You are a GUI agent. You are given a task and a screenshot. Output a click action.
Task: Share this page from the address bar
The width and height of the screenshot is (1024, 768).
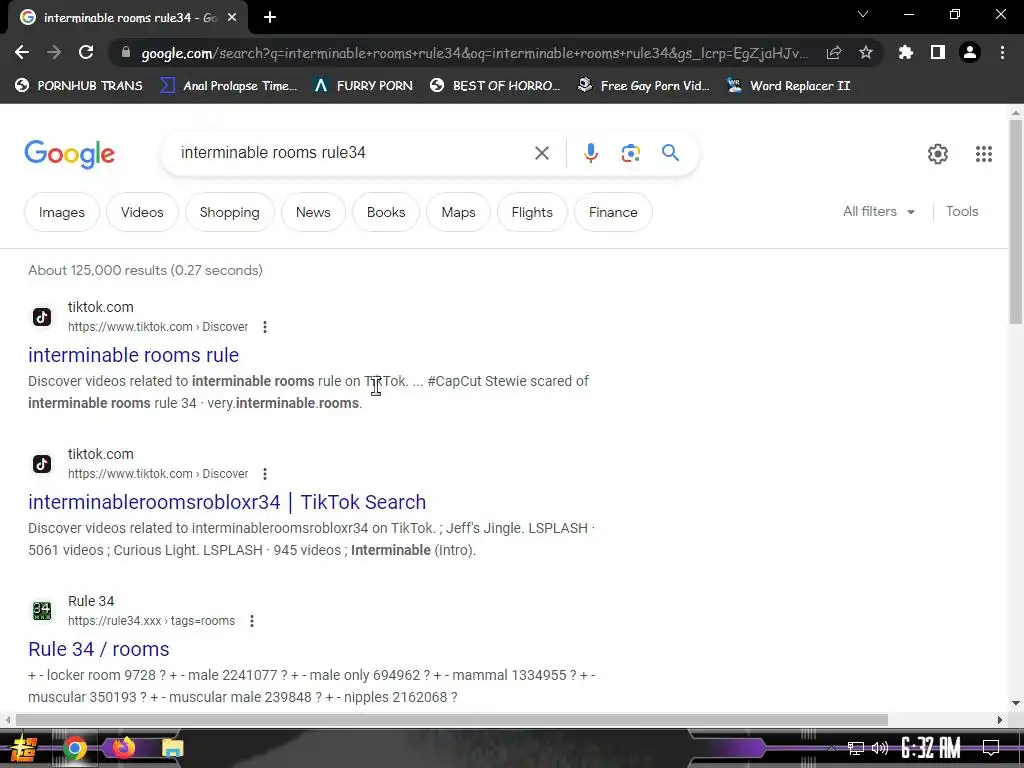834,52
